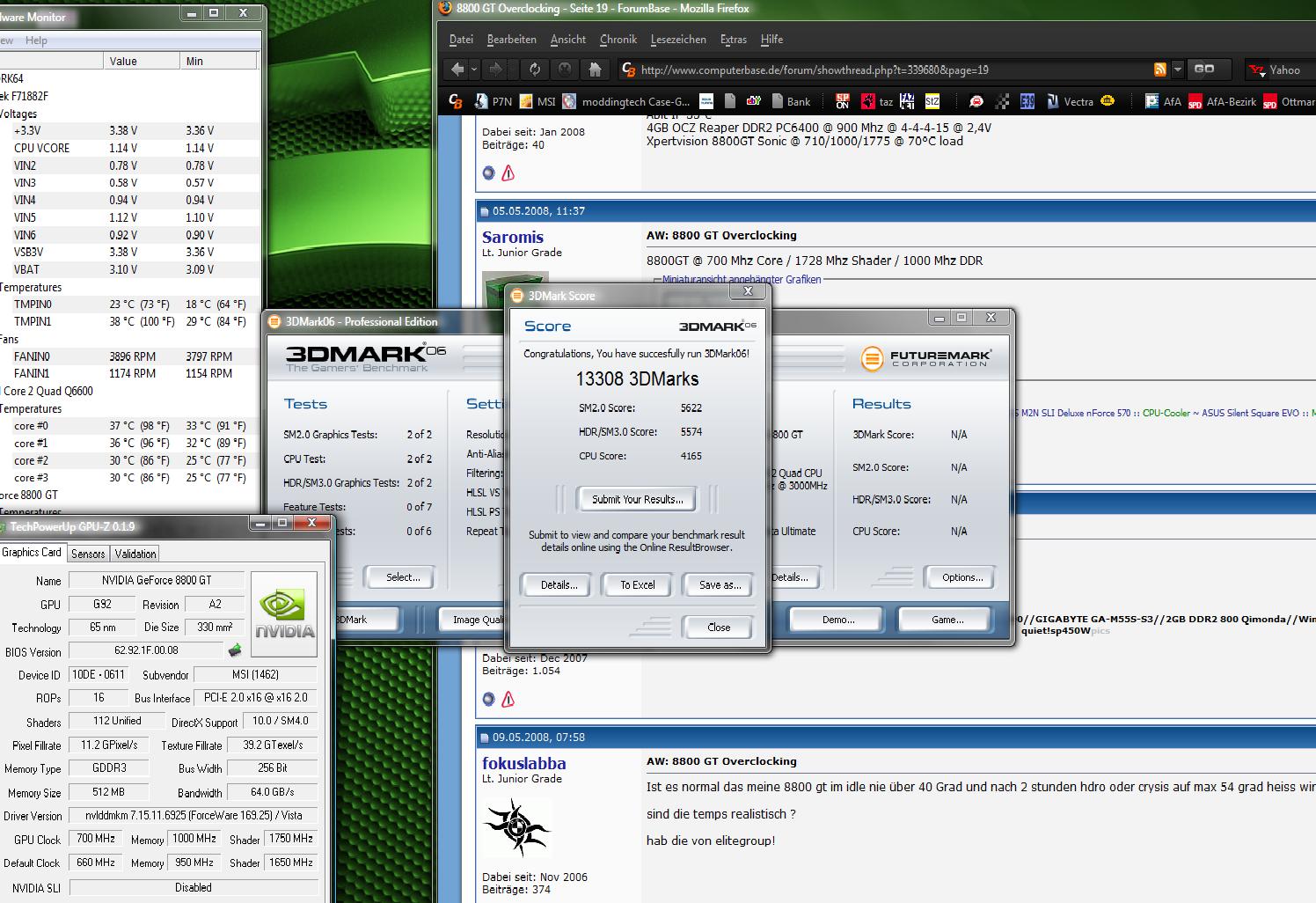Click the orange RSS feed icon in address bar
The height and width of the screenshot is (903, 1316).
[x=1160, y=70]
